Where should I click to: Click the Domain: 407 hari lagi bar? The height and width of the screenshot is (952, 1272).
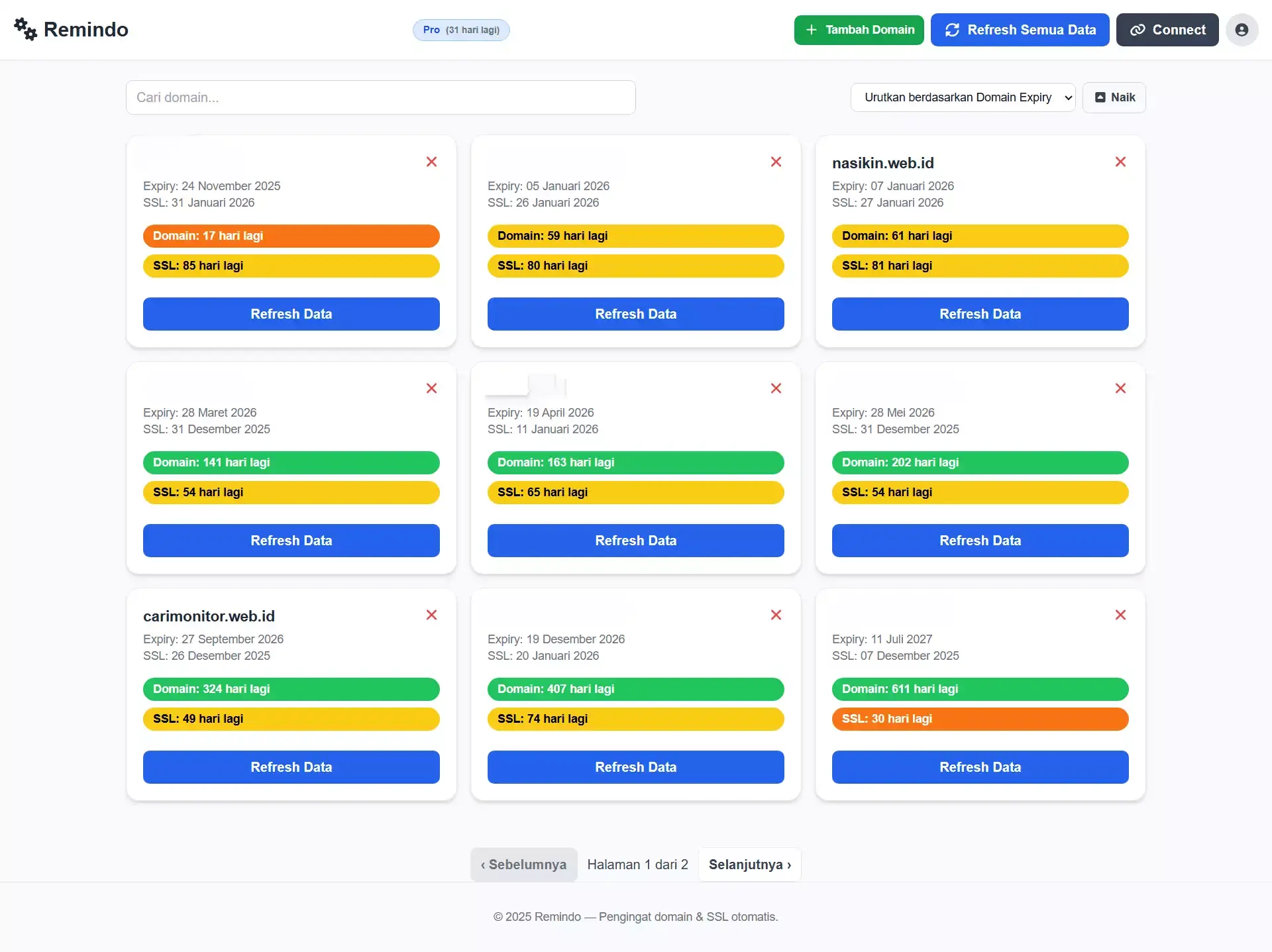coord(636,689)
